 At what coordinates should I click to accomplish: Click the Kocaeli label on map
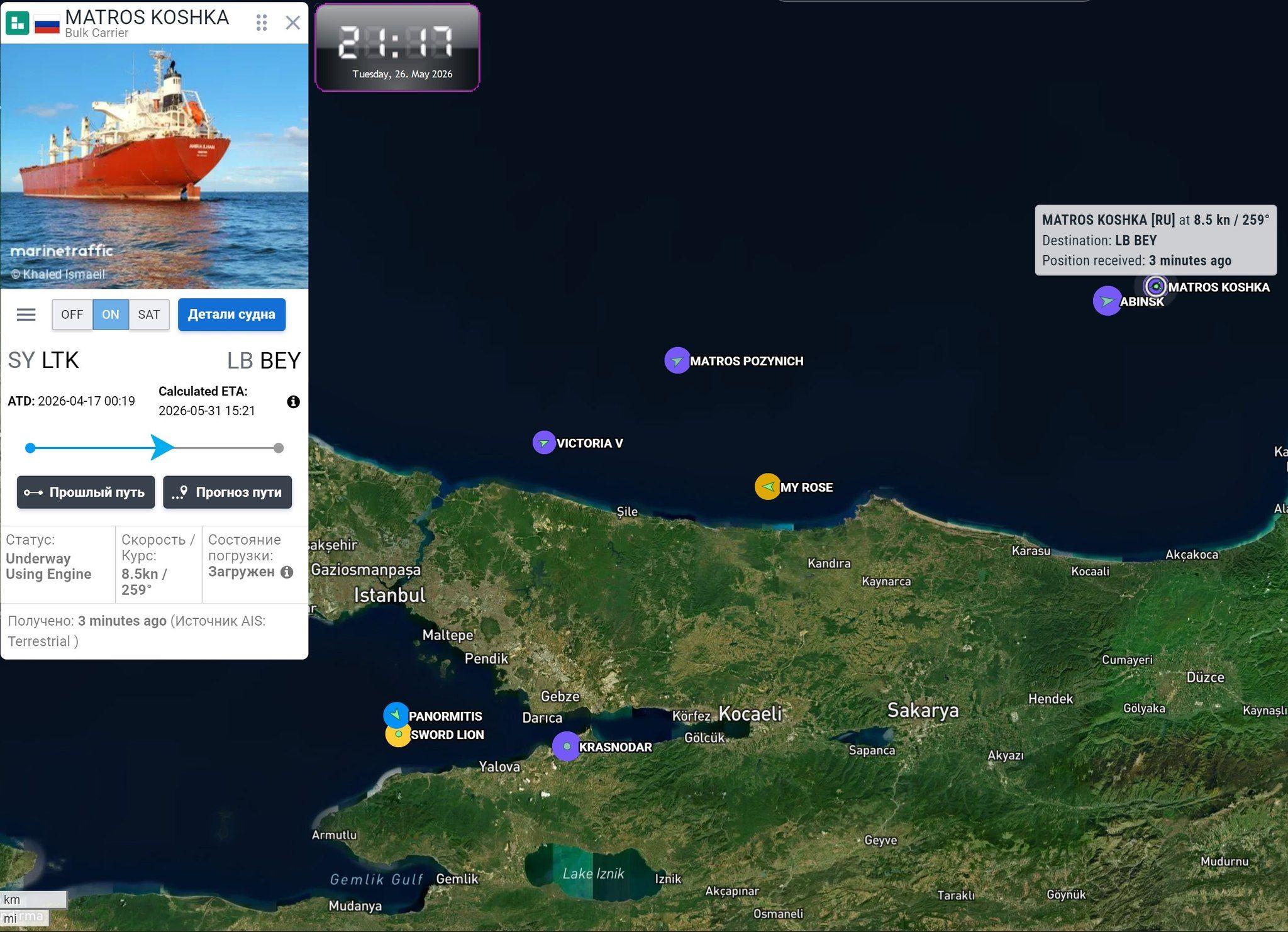pyautogui.click(x=750, y=714)
